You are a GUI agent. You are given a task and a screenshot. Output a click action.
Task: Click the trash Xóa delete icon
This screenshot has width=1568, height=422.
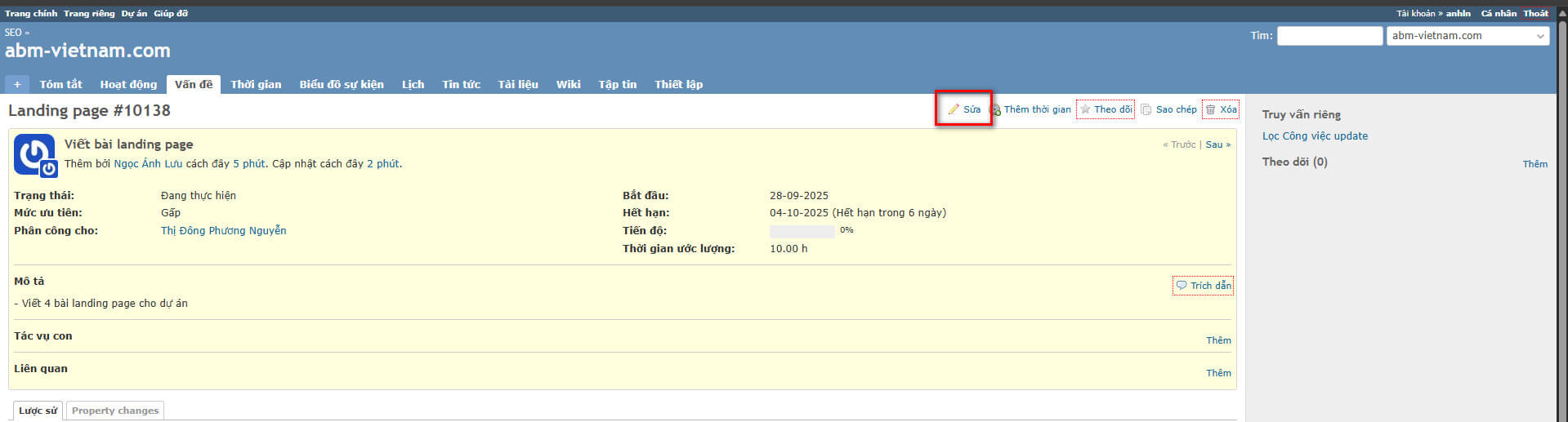[x=1210, y=109]
